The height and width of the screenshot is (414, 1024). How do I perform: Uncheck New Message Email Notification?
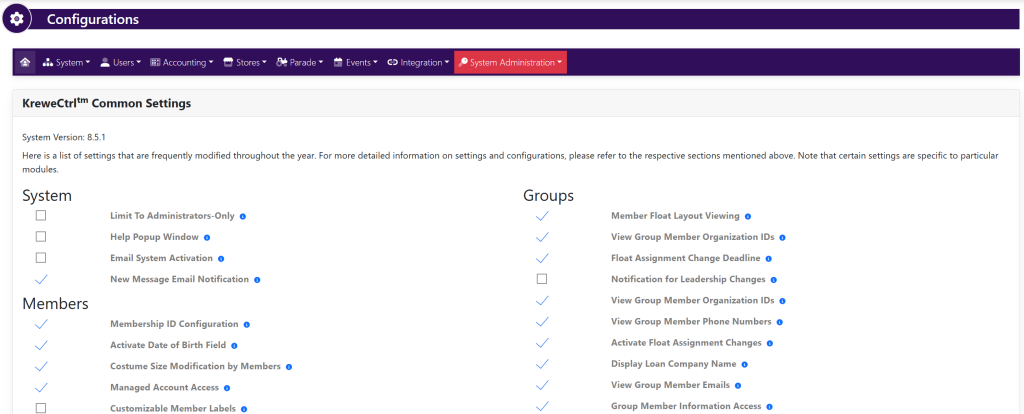point(41,279)
